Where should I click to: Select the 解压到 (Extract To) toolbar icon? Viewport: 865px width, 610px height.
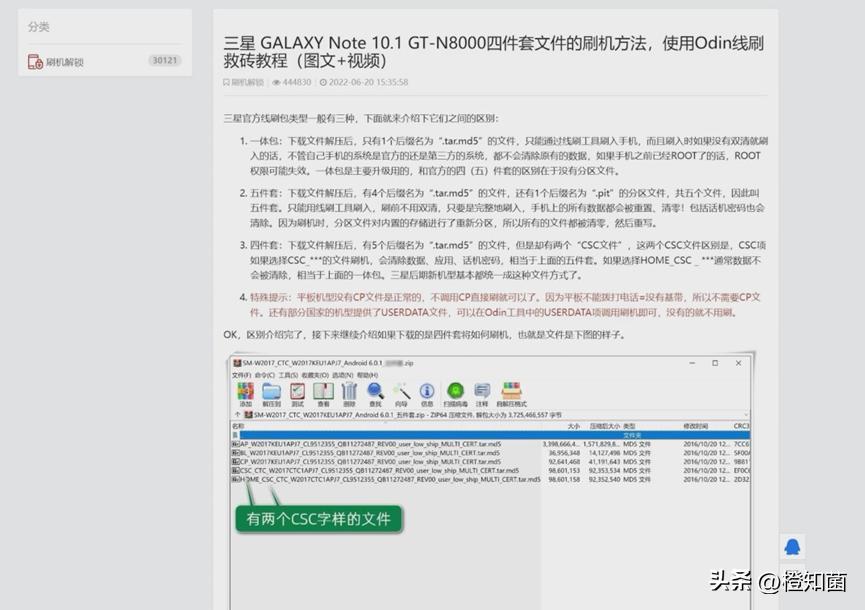[x=272, y=393]
